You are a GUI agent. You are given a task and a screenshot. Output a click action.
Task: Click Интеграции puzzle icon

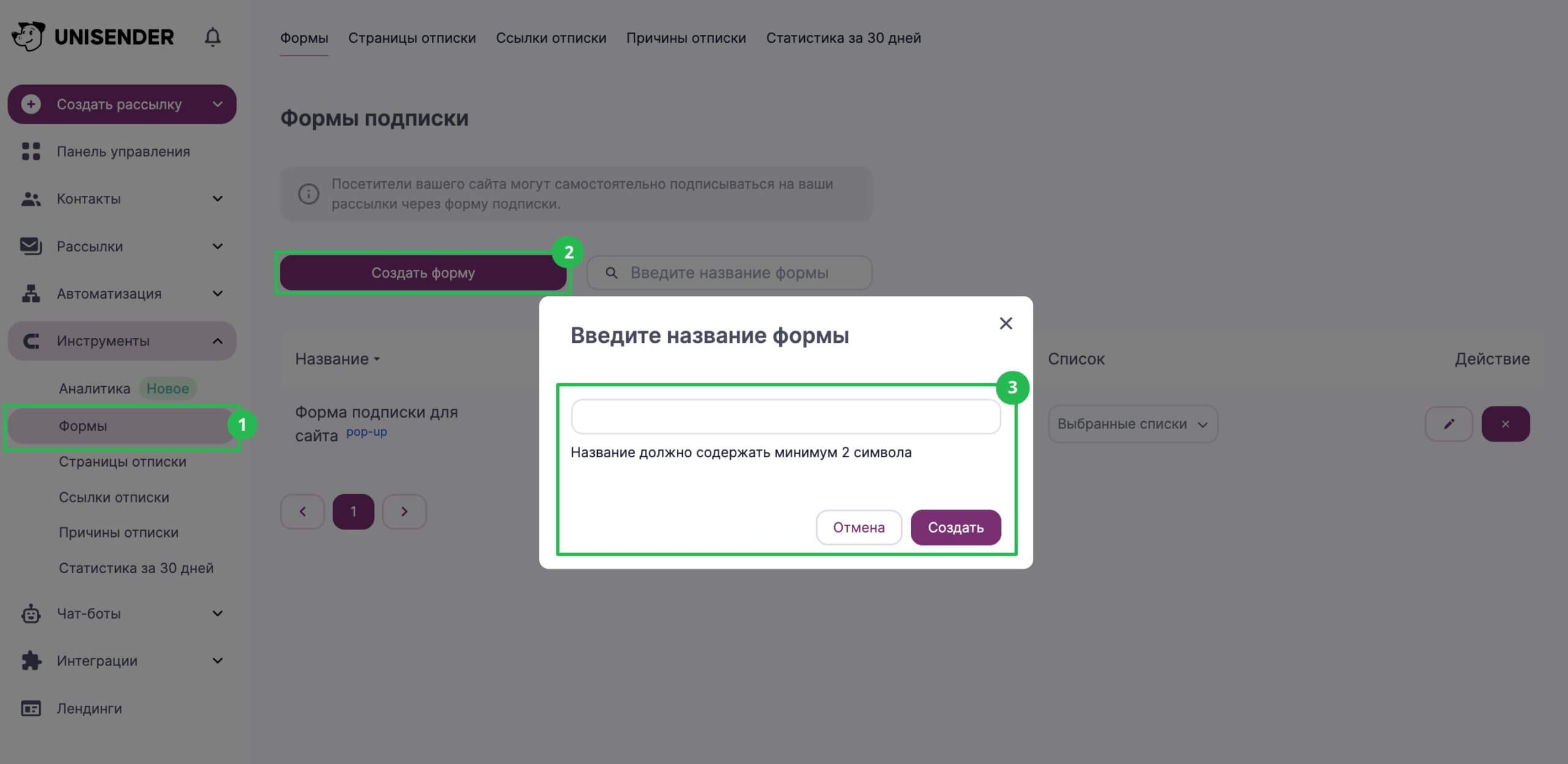pyautogui.click(x=31, y=661)
